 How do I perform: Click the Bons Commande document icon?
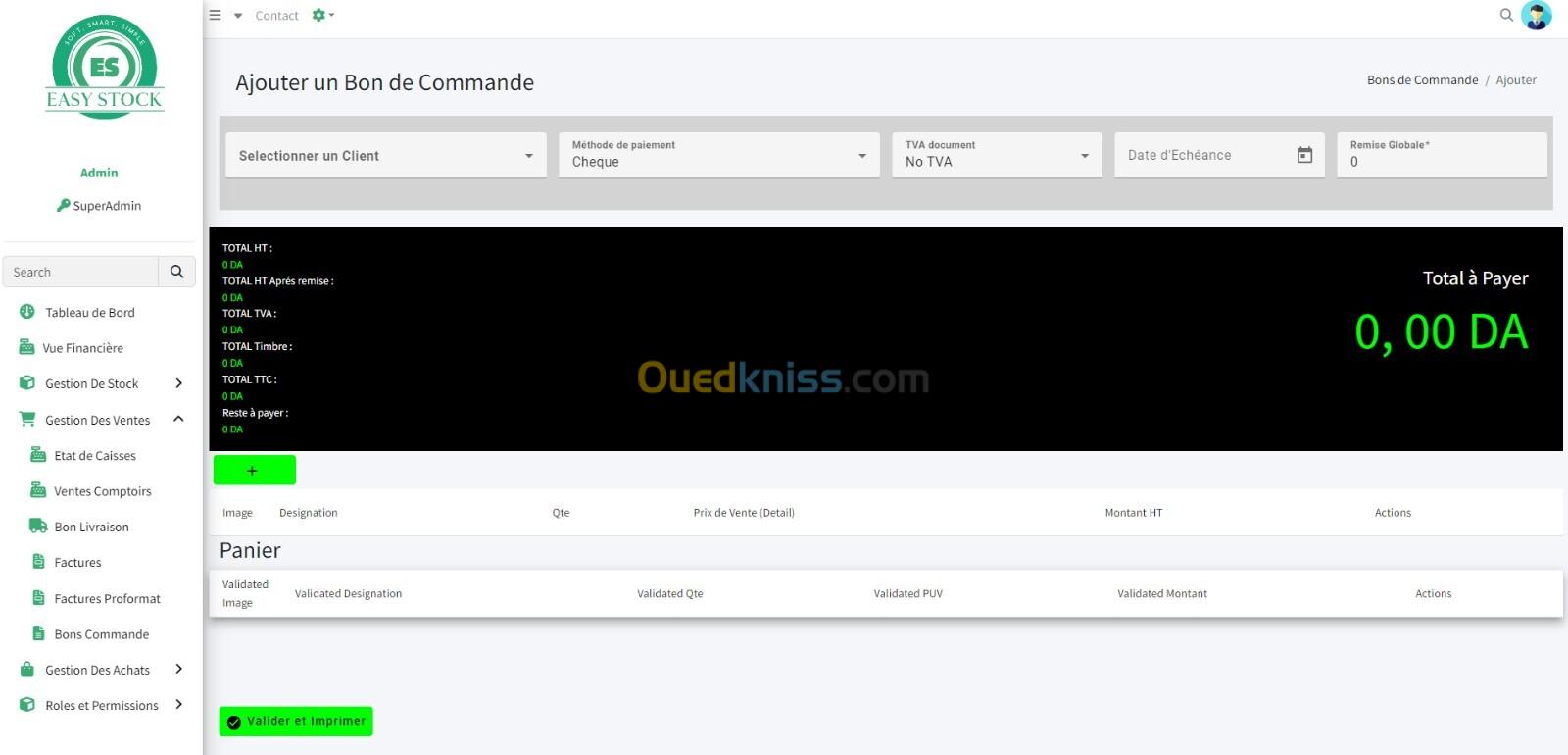click(38, 633)
